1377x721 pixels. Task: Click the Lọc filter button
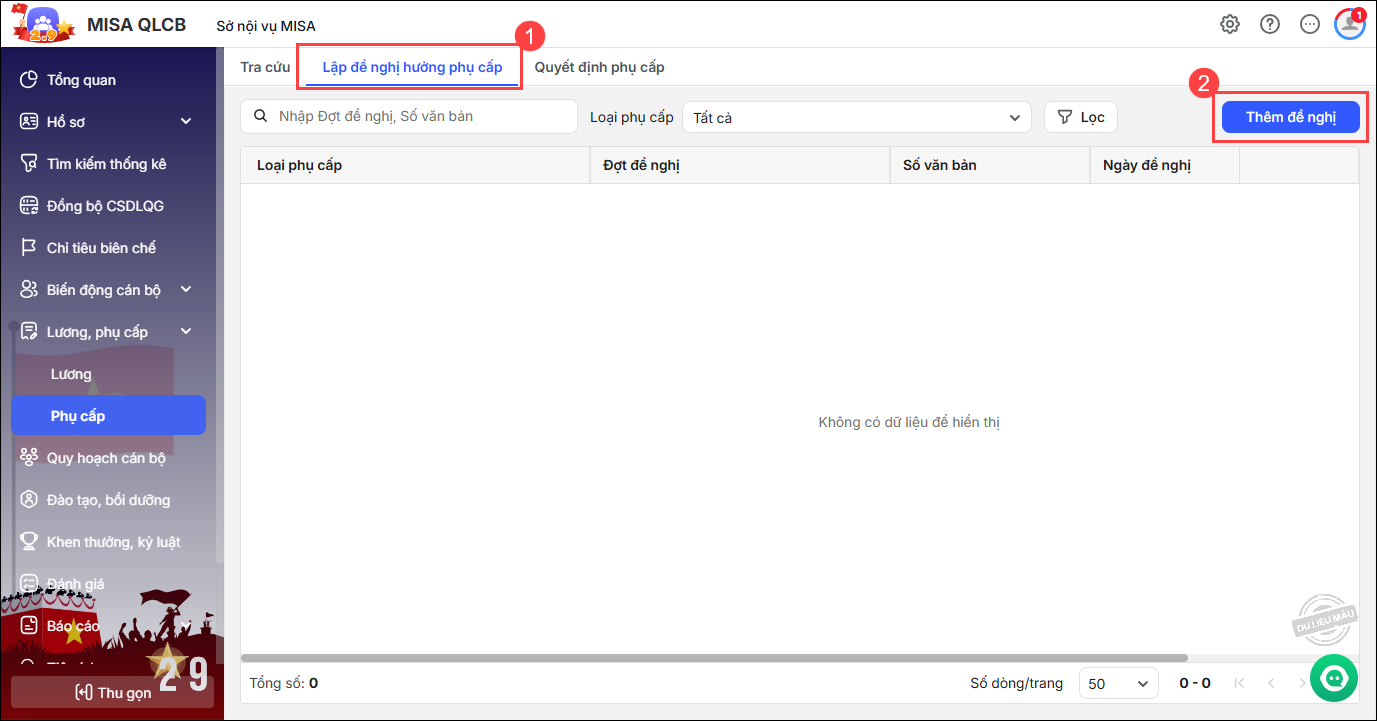[x=1080, y=117]
